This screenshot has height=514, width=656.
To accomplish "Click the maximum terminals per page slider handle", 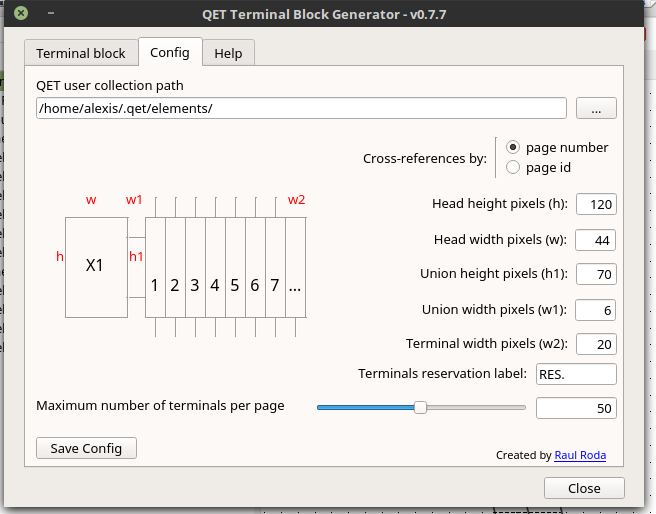I will (421, 407).
